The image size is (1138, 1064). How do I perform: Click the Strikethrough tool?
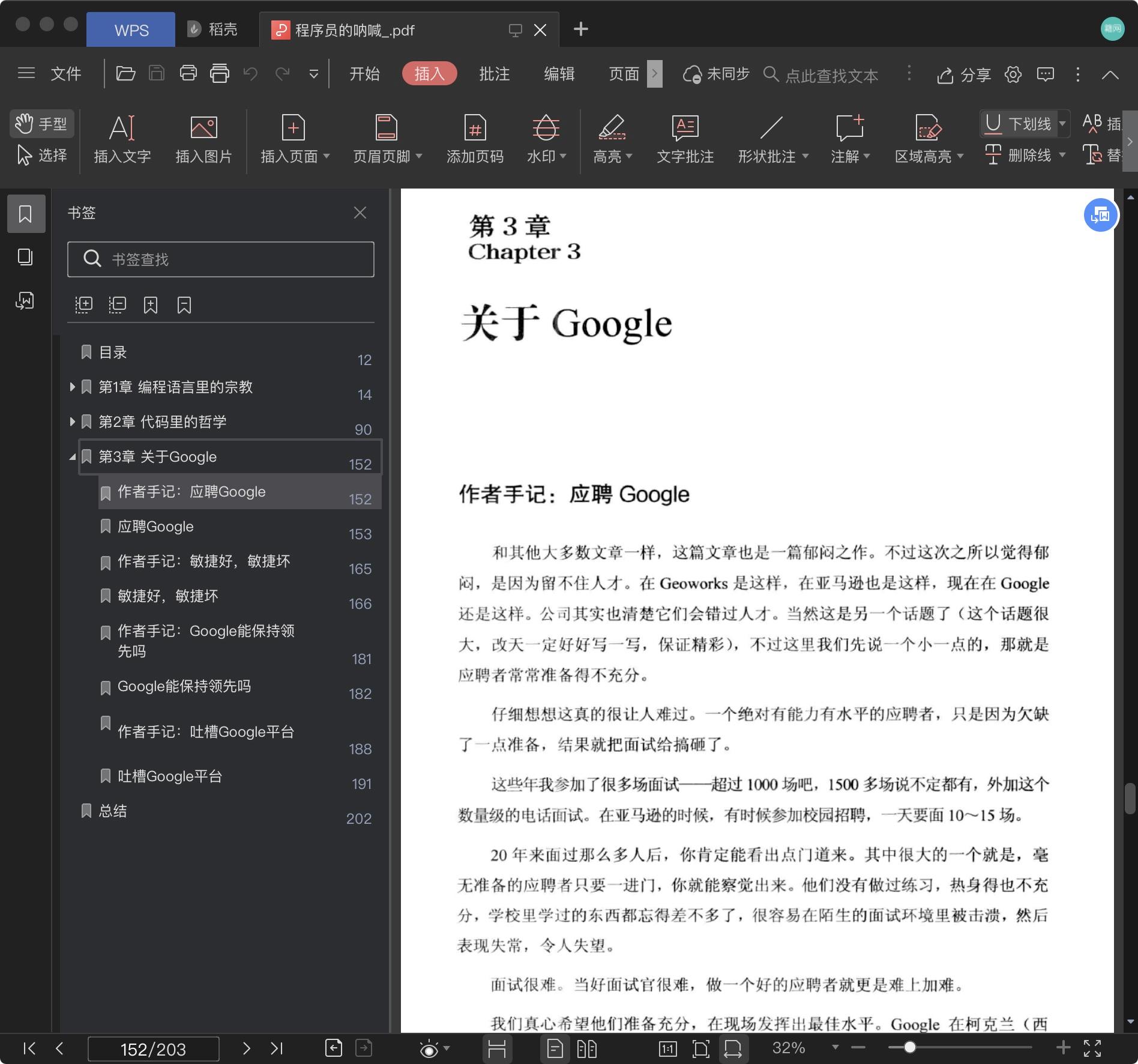(1018, 156)
